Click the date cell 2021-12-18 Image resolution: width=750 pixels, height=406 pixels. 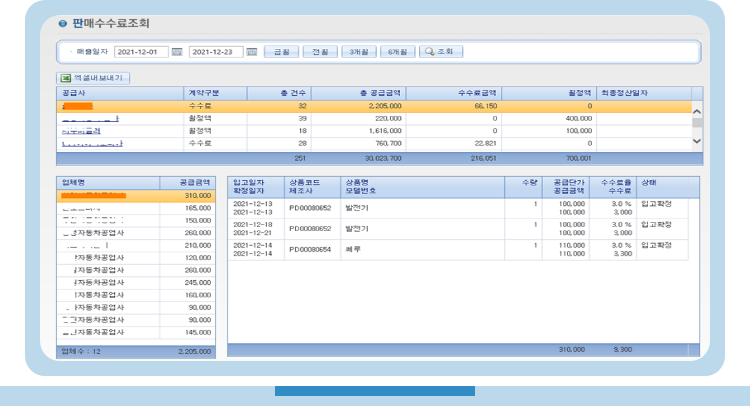[x=253, y=225]
